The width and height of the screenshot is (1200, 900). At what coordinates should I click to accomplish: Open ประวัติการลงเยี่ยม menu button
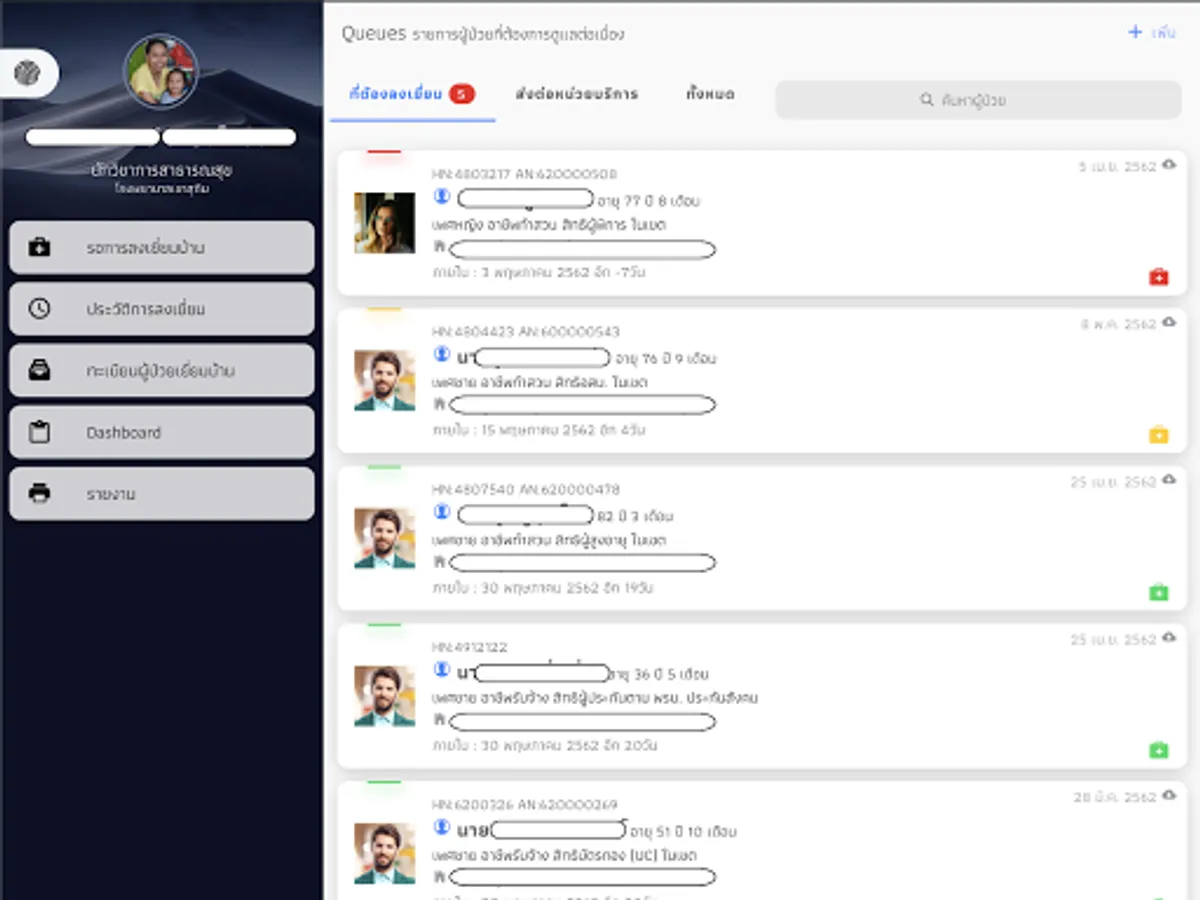click(x=161, y=309)
